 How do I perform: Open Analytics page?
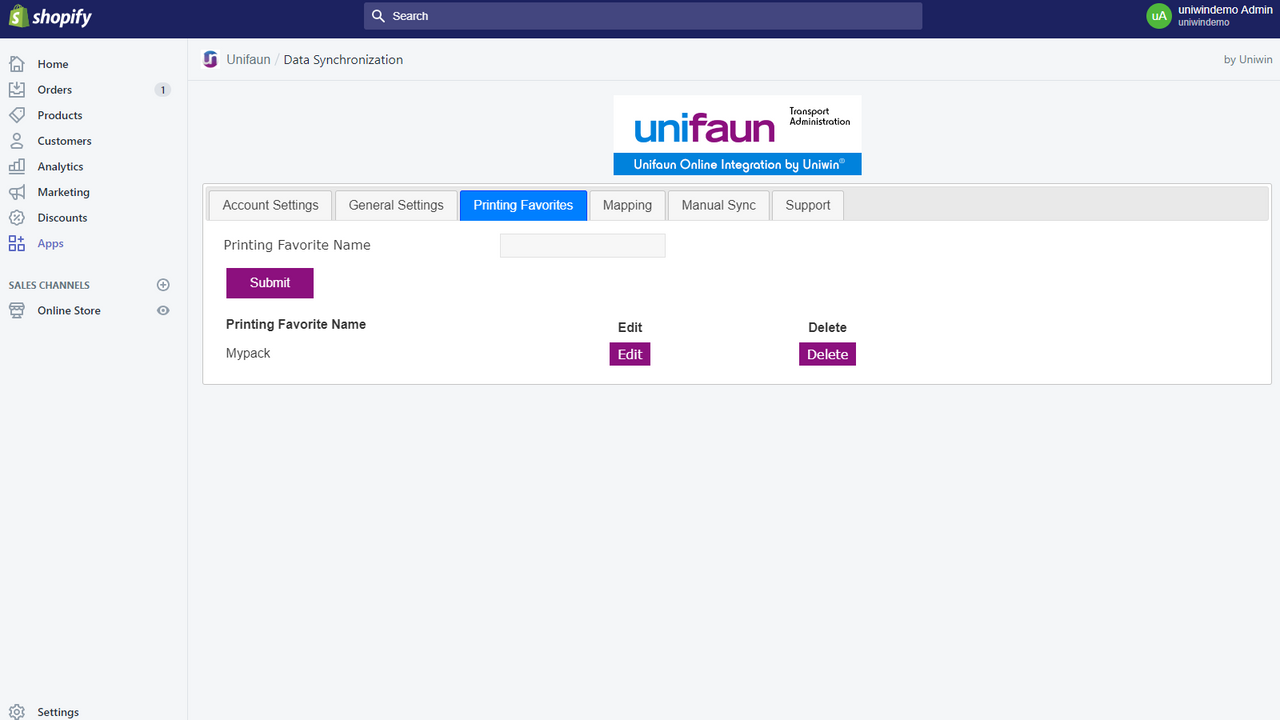pyautogui.click(x=60, y=166)
